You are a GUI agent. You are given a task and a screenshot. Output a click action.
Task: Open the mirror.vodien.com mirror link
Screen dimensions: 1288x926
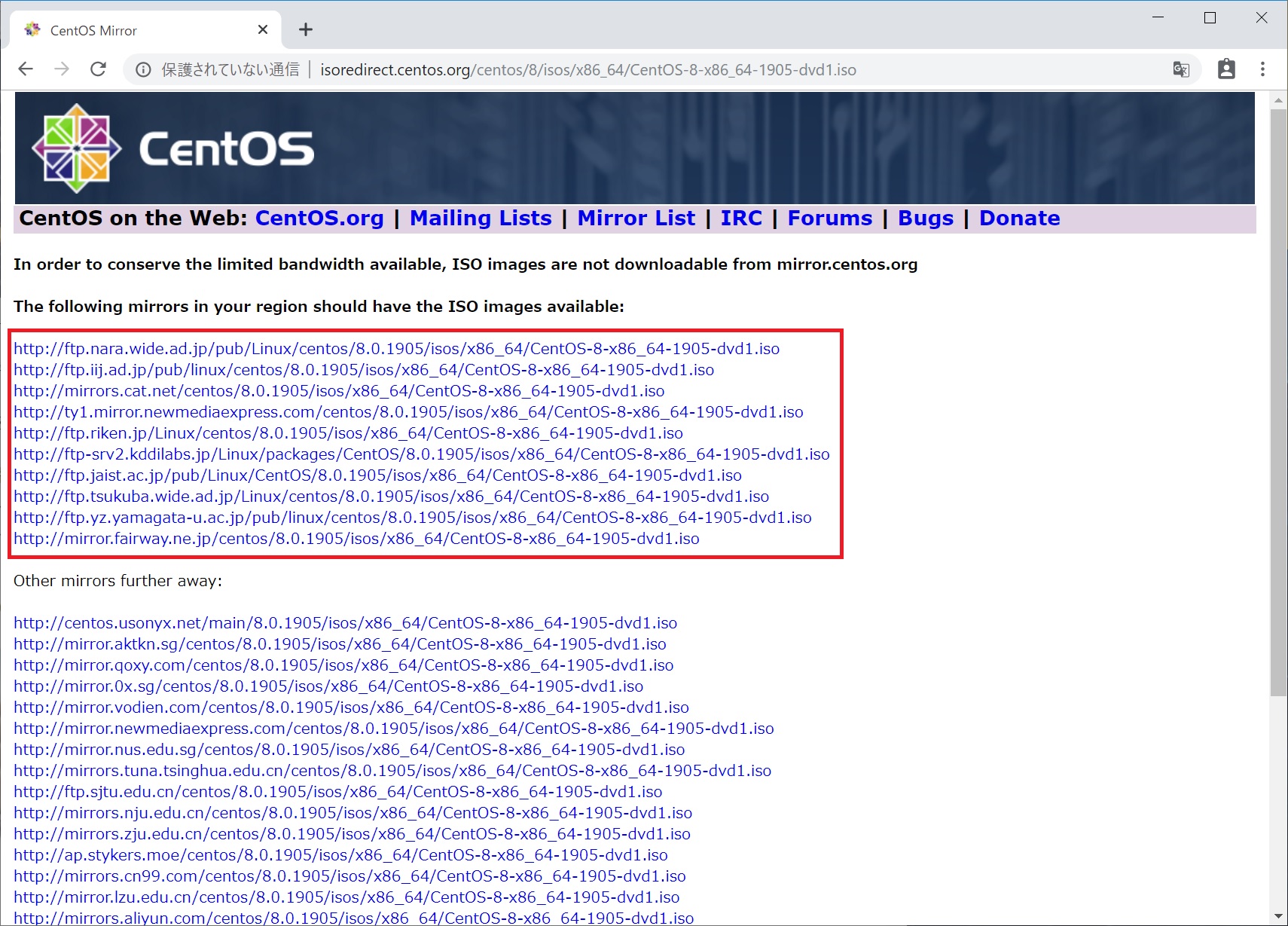point(351,707)
